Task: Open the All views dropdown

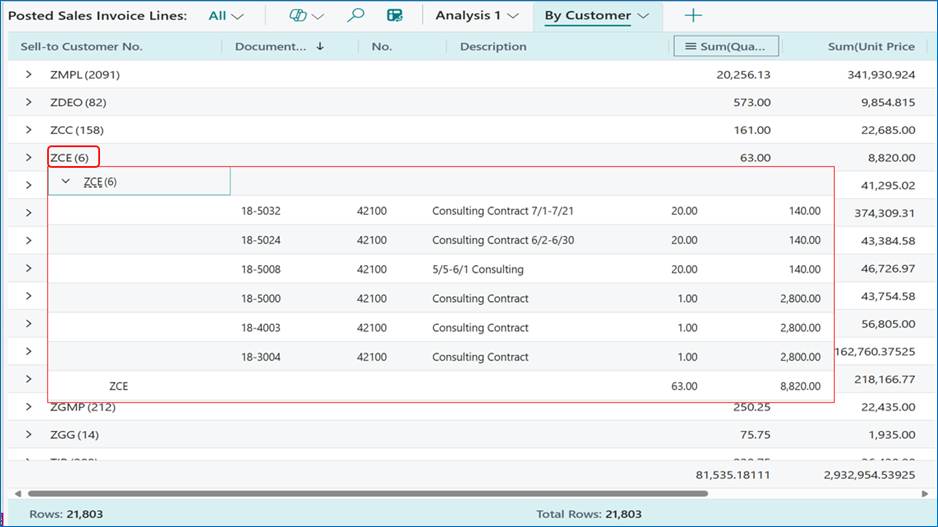Action: click(x=226, y=16)
